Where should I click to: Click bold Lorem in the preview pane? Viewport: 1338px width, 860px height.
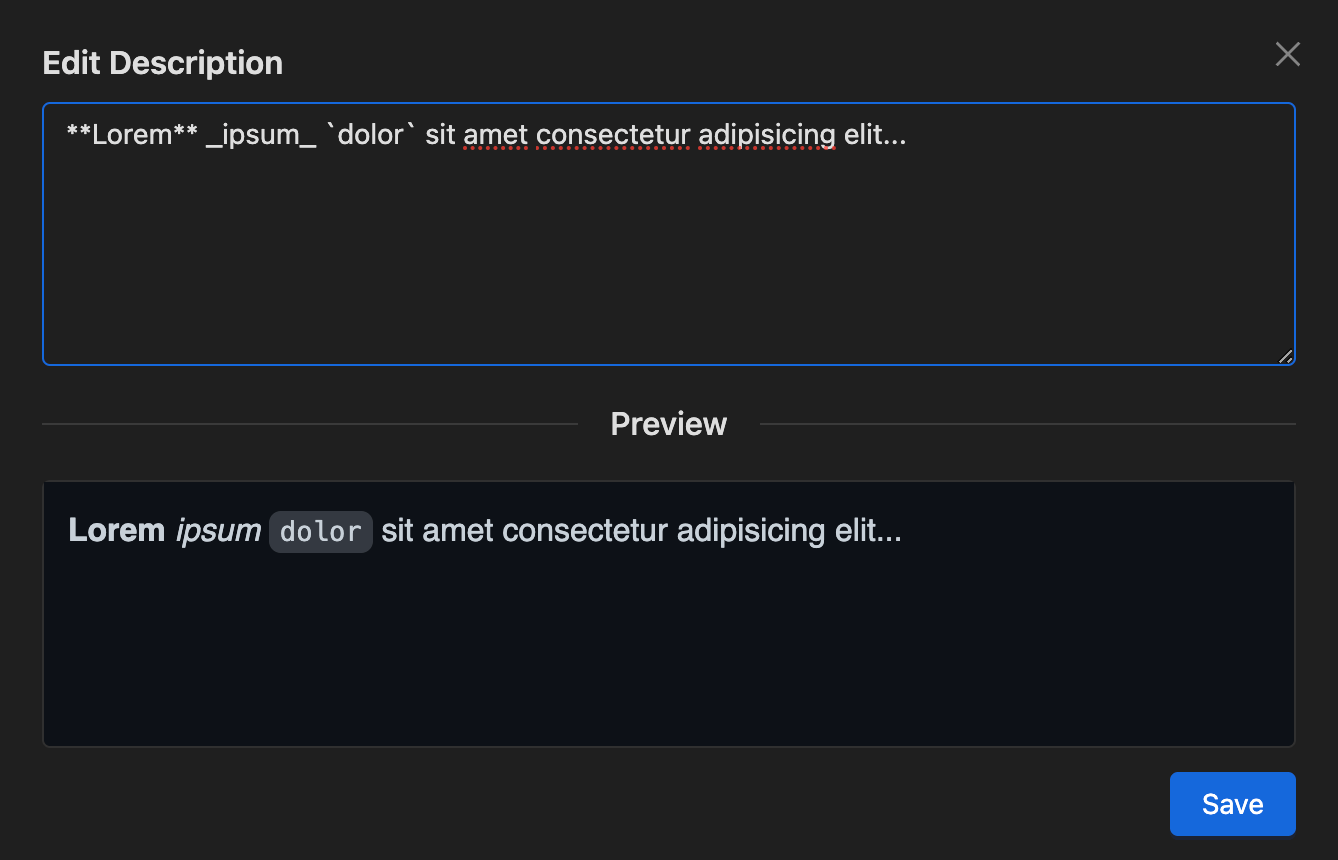(x=117, y=530)
